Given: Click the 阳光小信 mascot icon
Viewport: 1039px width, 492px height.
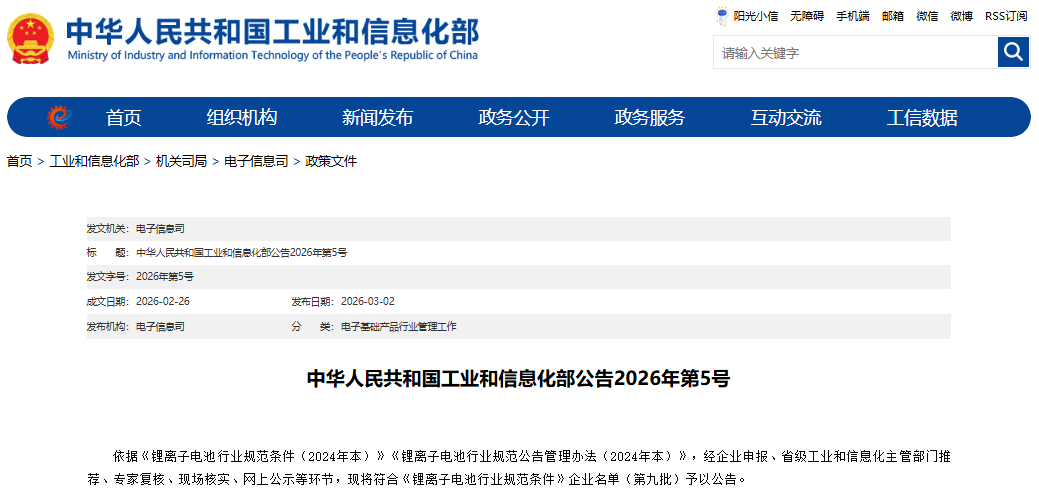Looking at the screenshot, I should [722, 16].
